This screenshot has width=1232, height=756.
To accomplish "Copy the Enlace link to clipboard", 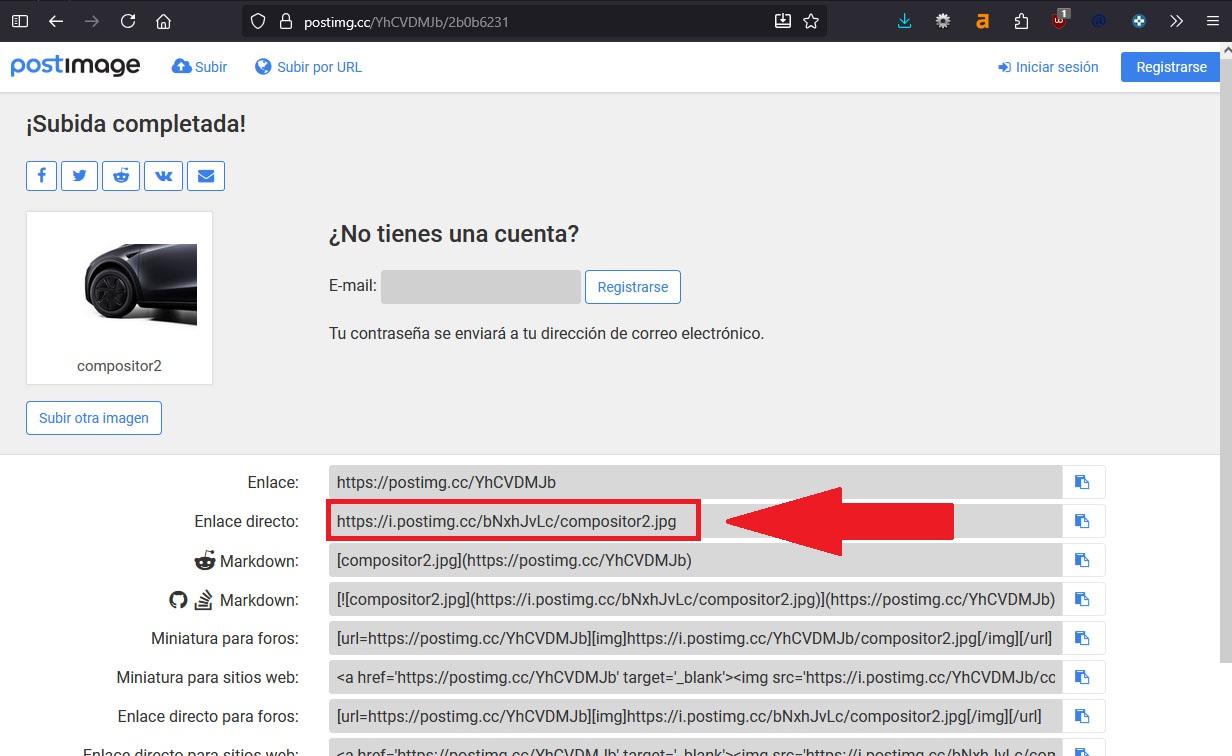I will coord(1081,482).
